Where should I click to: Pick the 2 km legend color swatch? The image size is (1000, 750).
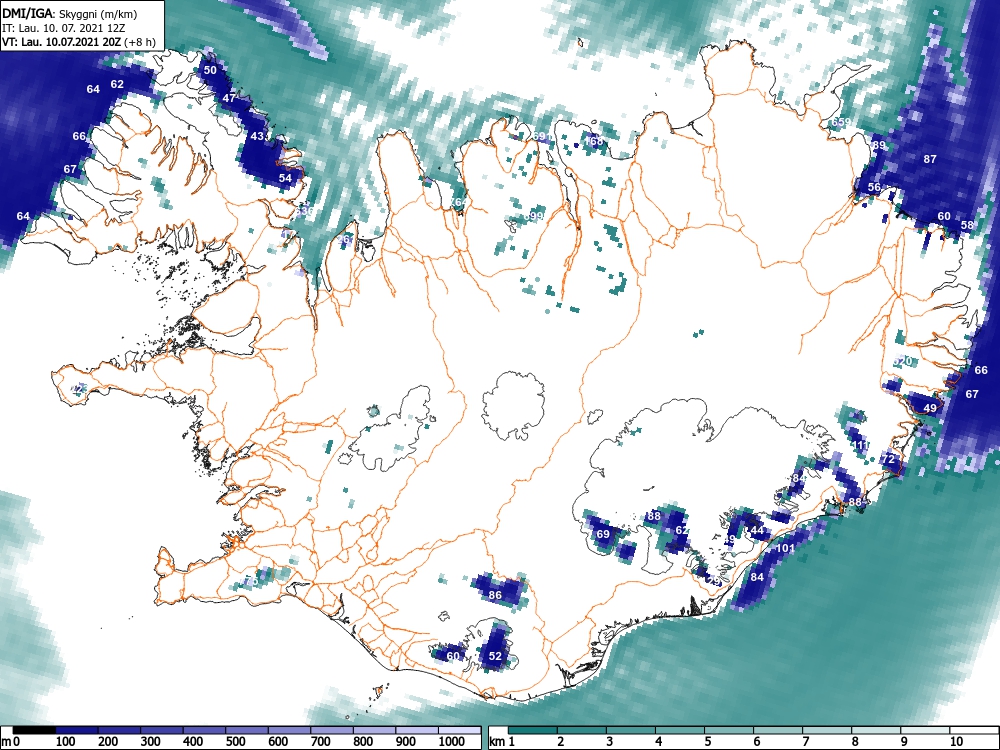[582, 730]
